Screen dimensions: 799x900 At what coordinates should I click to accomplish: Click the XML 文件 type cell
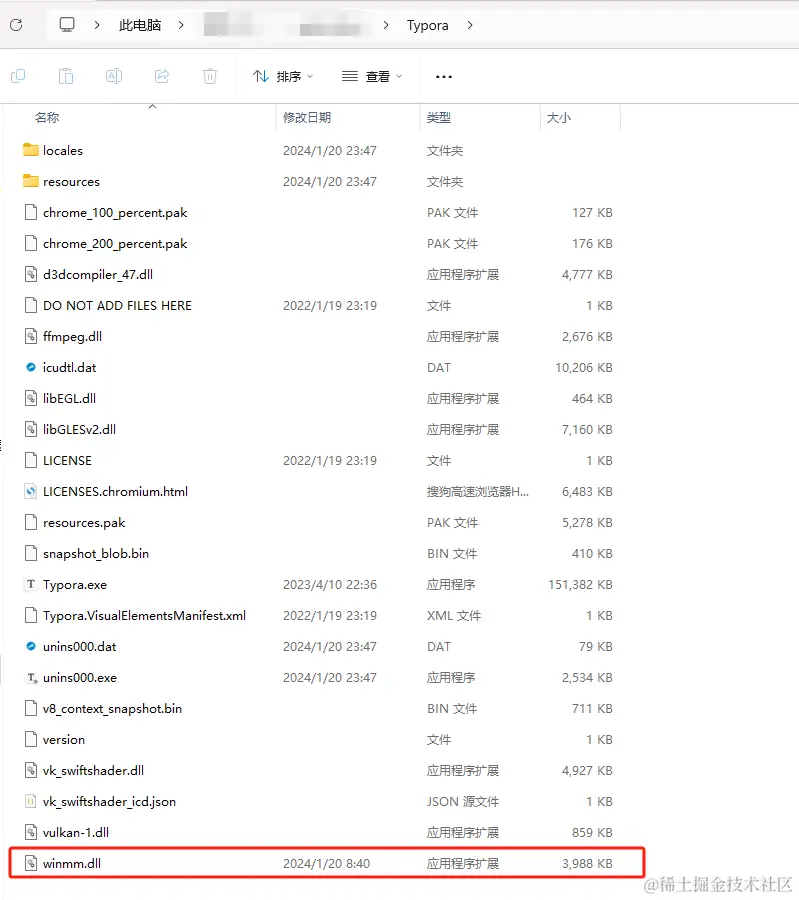(x=453, y=615)
